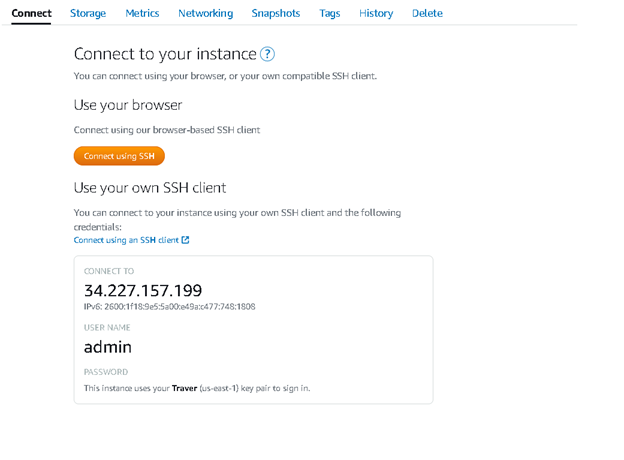
Task: Click the orange Connect using SSH button
Action: pos(119,156)
